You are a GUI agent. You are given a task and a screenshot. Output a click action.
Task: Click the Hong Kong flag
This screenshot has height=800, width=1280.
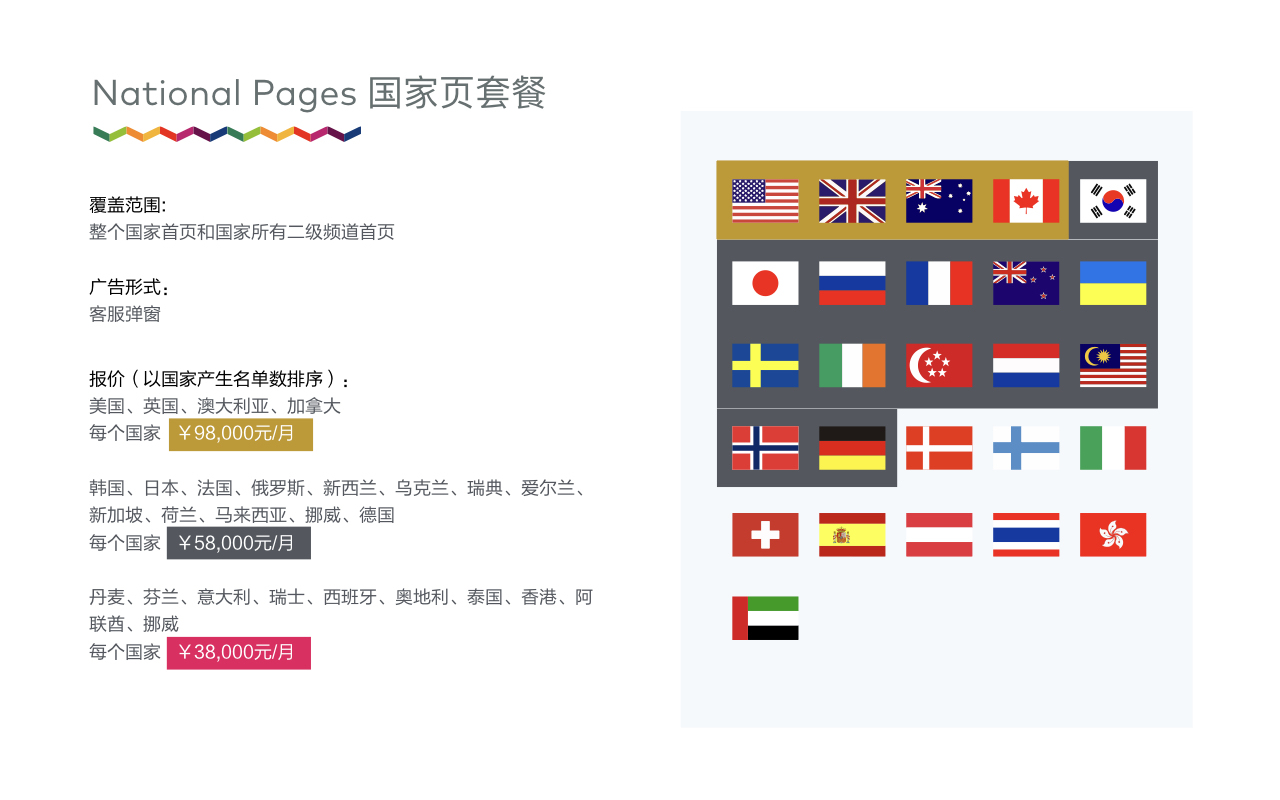(1113, 535)
